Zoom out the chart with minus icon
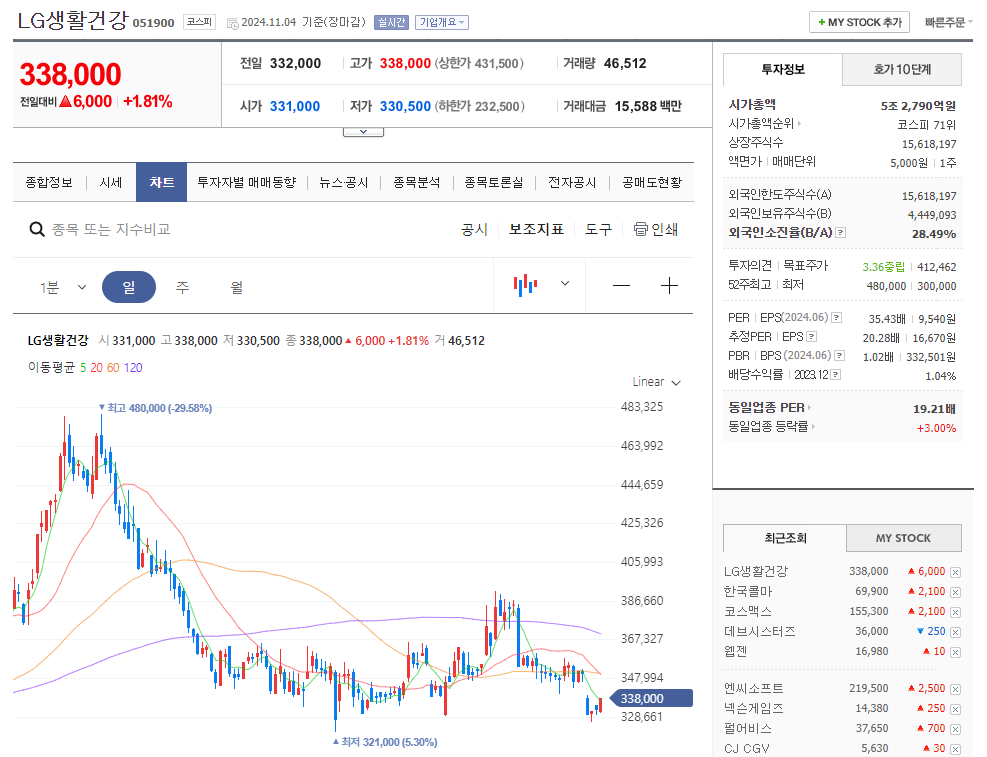Screen dimensions: 987x757 [x=621, y=286]
